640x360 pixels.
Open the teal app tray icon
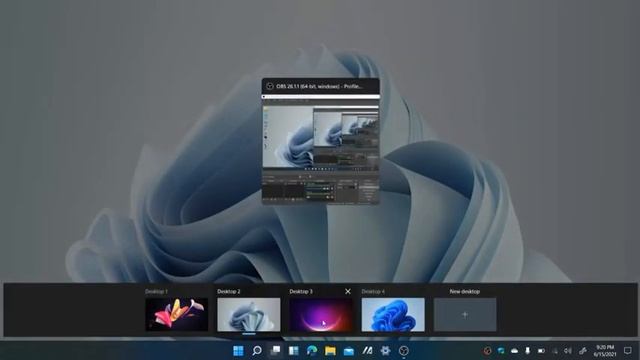point(501,351)
